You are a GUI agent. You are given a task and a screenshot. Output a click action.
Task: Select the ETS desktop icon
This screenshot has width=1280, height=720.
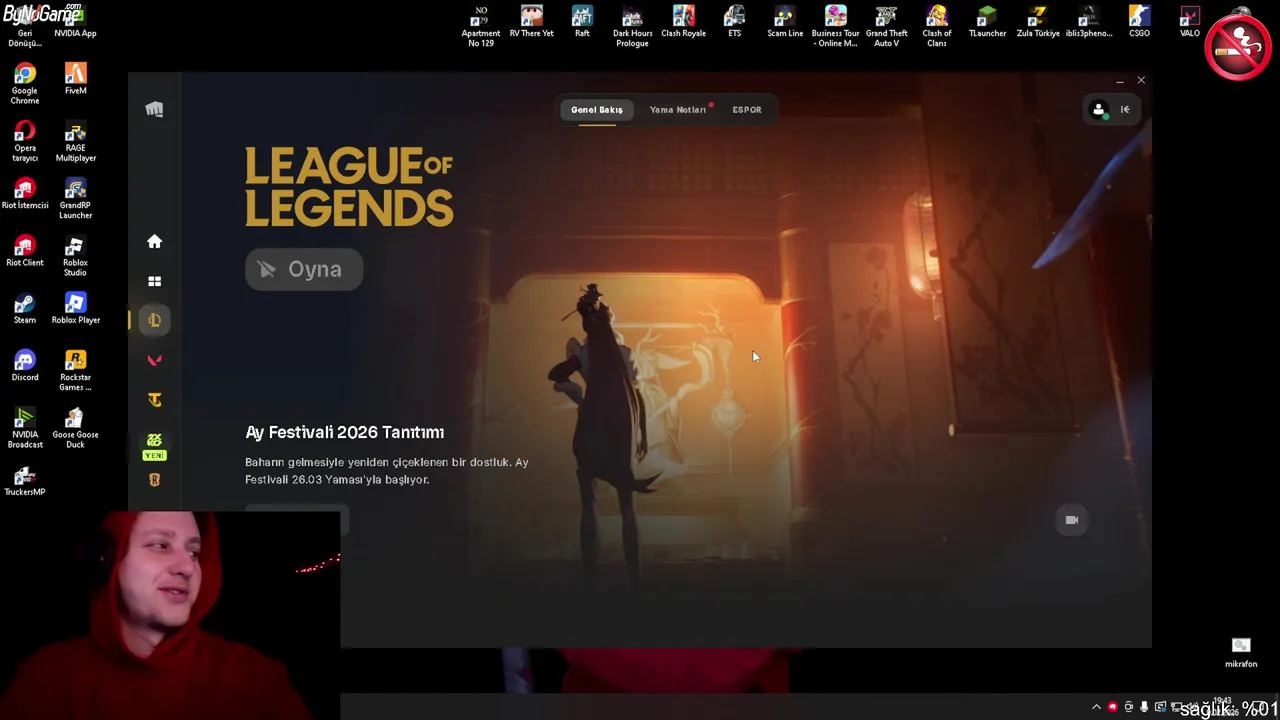point(735,22)
